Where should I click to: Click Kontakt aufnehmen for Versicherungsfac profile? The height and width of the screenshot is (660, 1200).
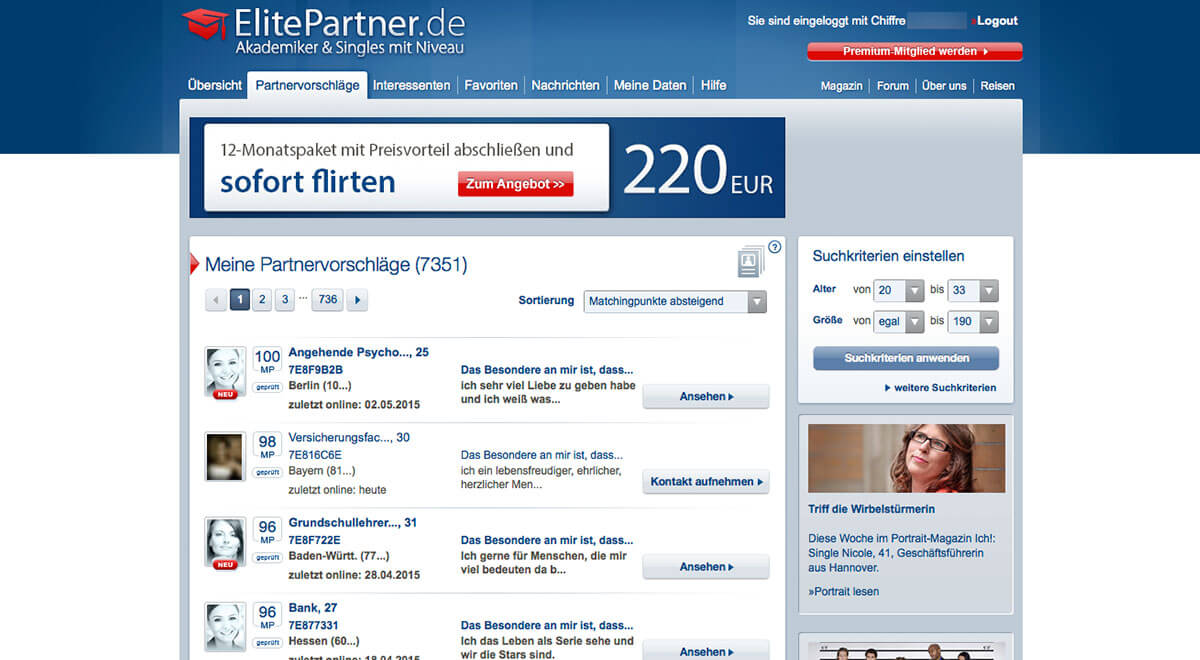706,482
